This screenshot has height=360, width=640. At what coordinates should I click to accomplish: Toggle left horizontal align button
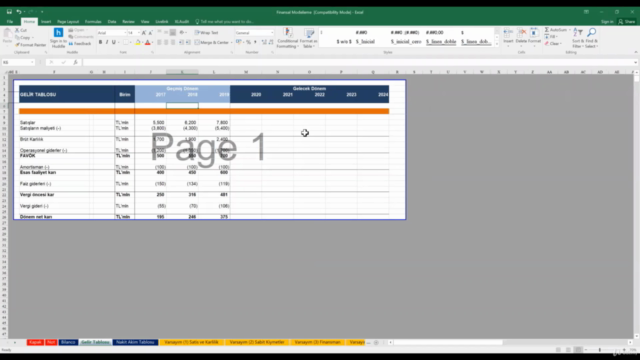pyautogui.click(x=159, y=42)
